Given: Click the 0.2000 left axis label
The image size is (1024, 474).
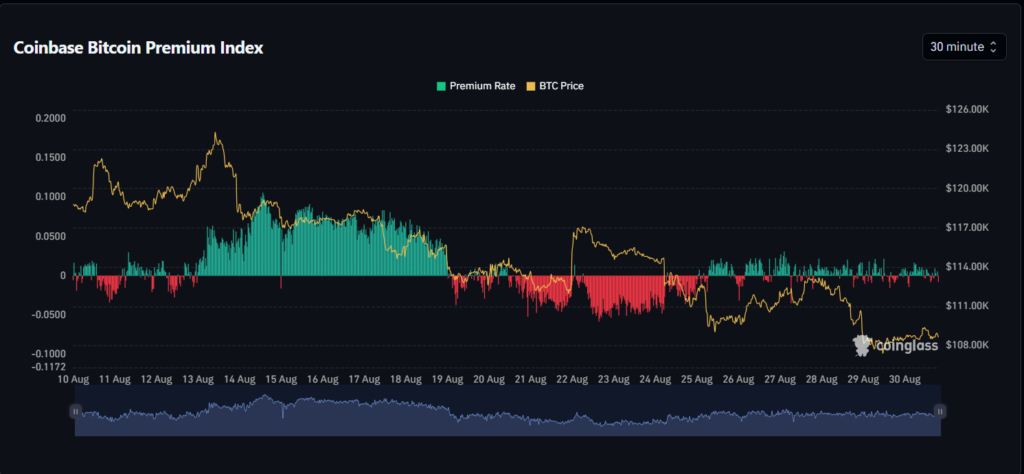Looking at the screenshot, I should [x=51, y=118].
